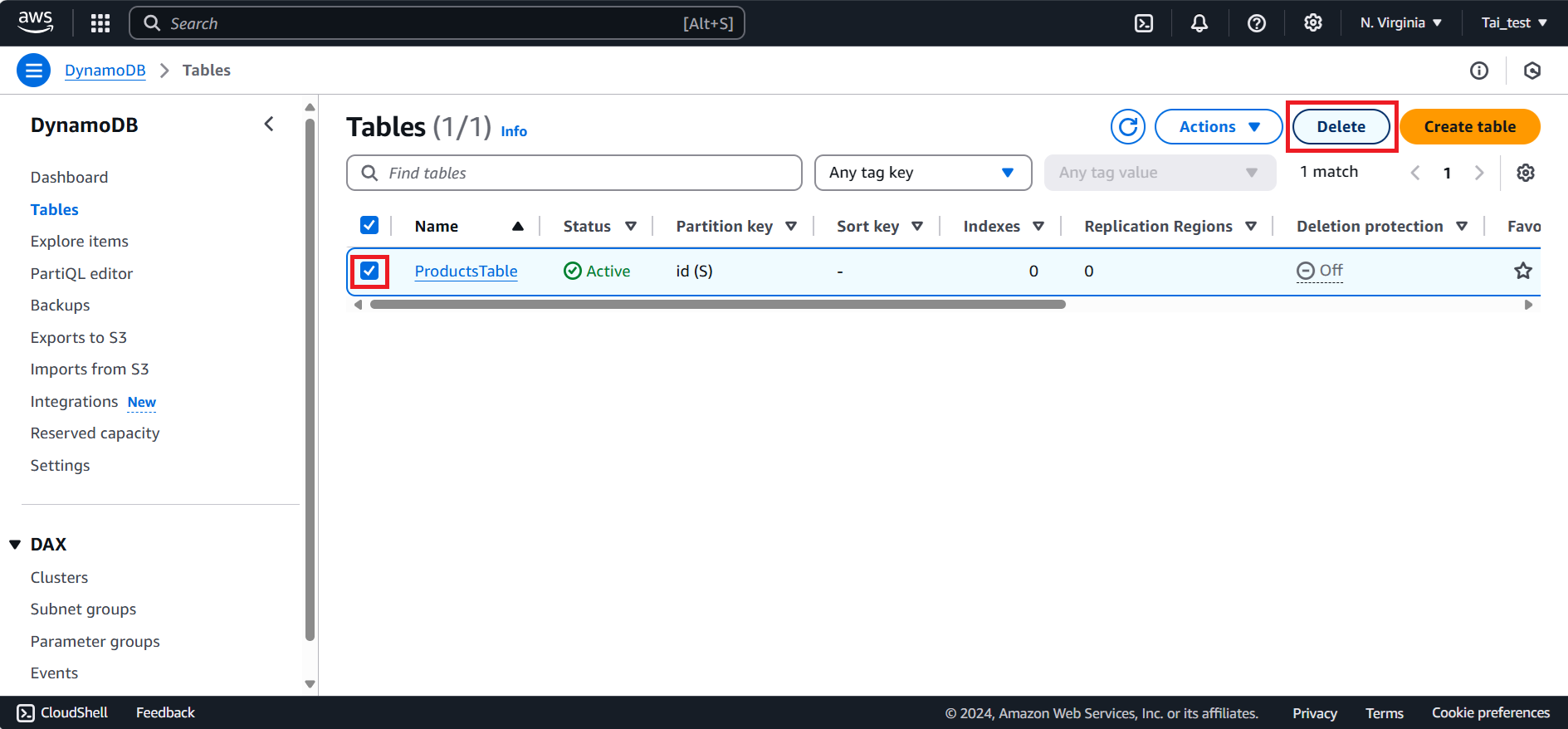Click the Feedback link
1568x729 pixels.
[x=165, y=713]
